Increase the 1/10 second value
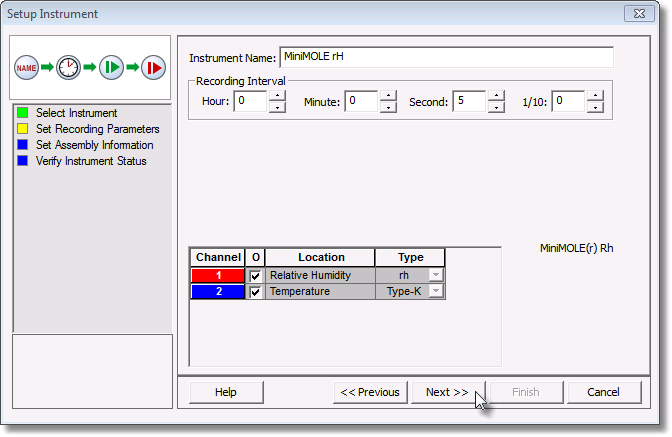Screen dimensions: 672x437 [596, 96]
